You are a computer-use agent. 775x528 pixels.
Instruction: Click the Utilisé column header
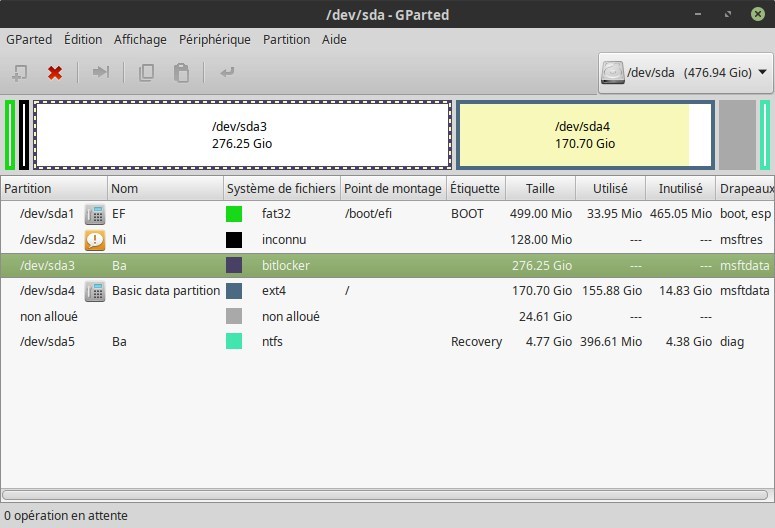coord(610,188)
